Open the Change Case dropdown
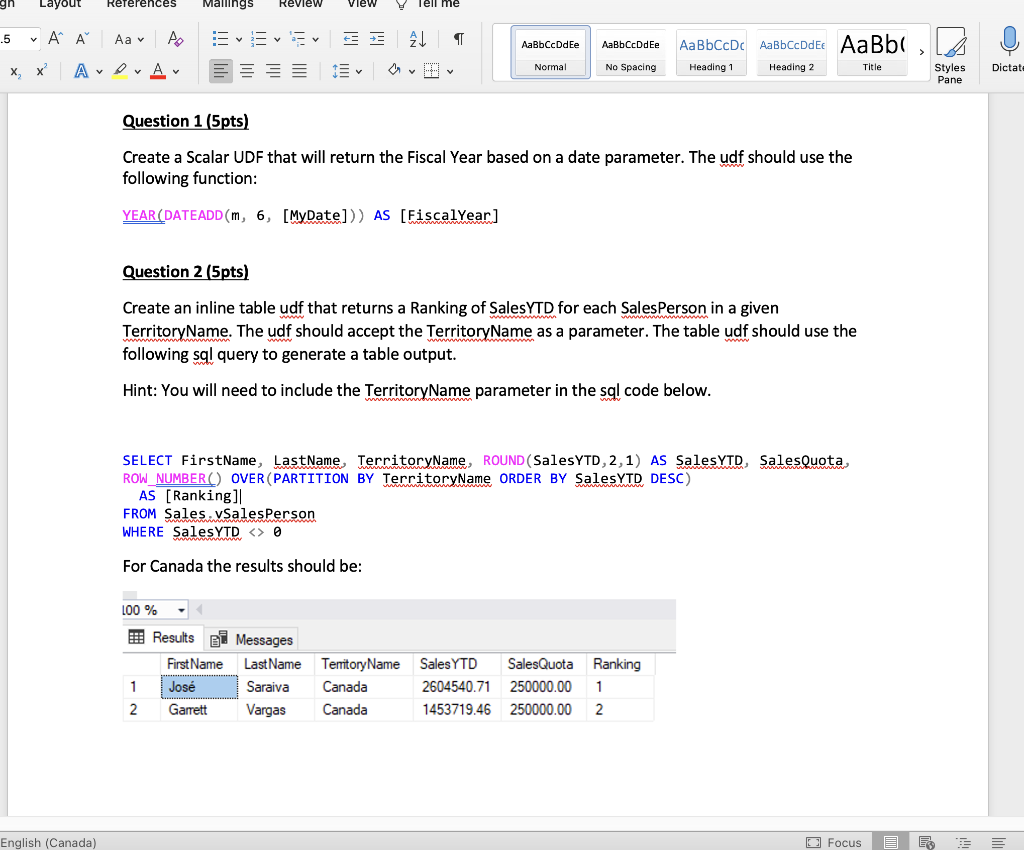Viewport: 1024px width, 850px height. pyautogui.click(x=129, y=39)
